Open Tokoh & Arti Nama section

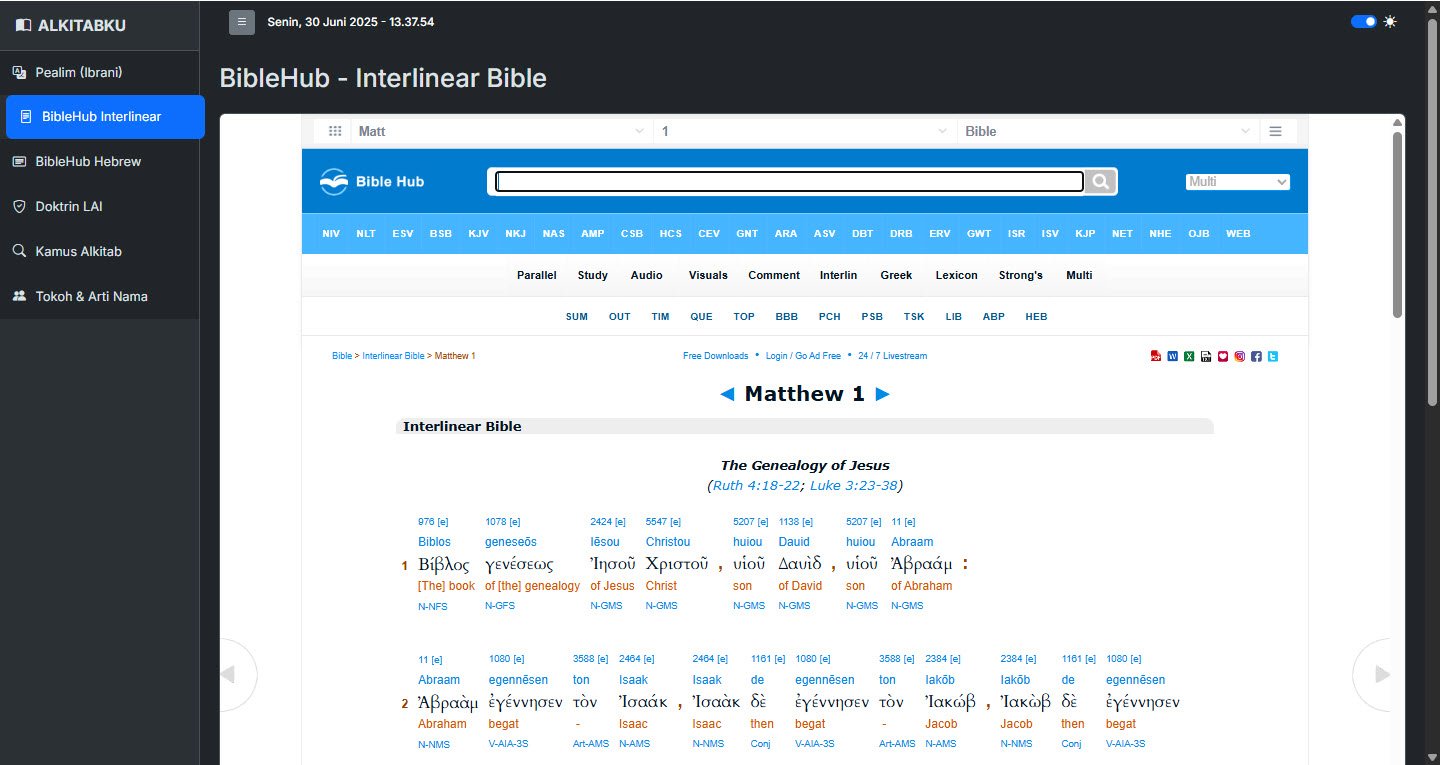pyautogui.click(x=100, y=296)
